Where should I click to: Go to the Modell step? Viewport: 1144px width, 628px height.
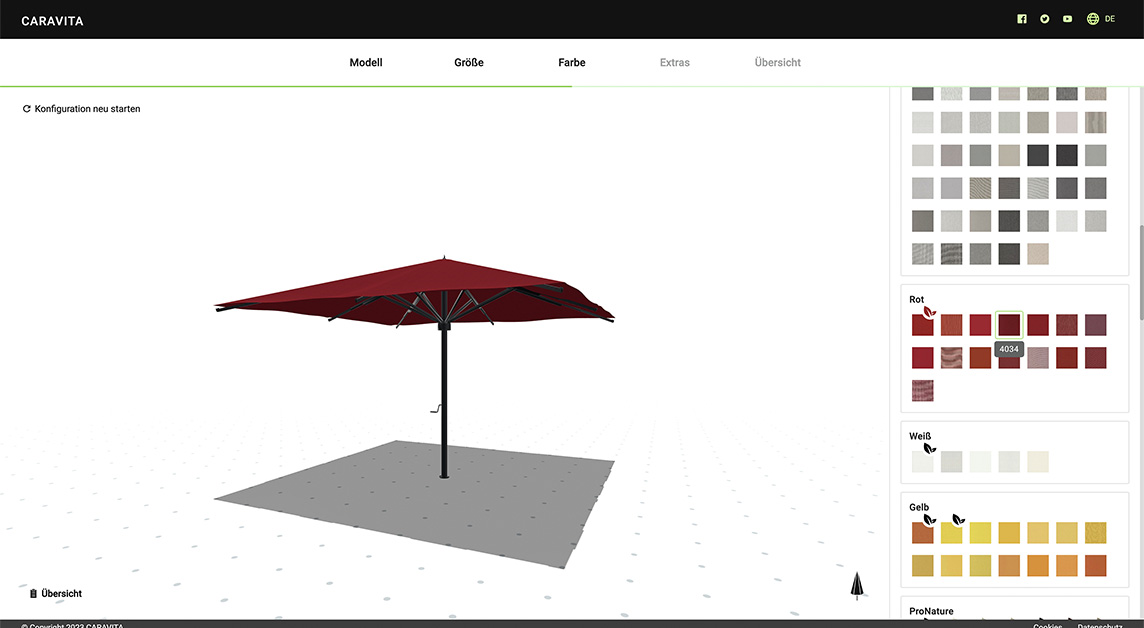(366, 63)
